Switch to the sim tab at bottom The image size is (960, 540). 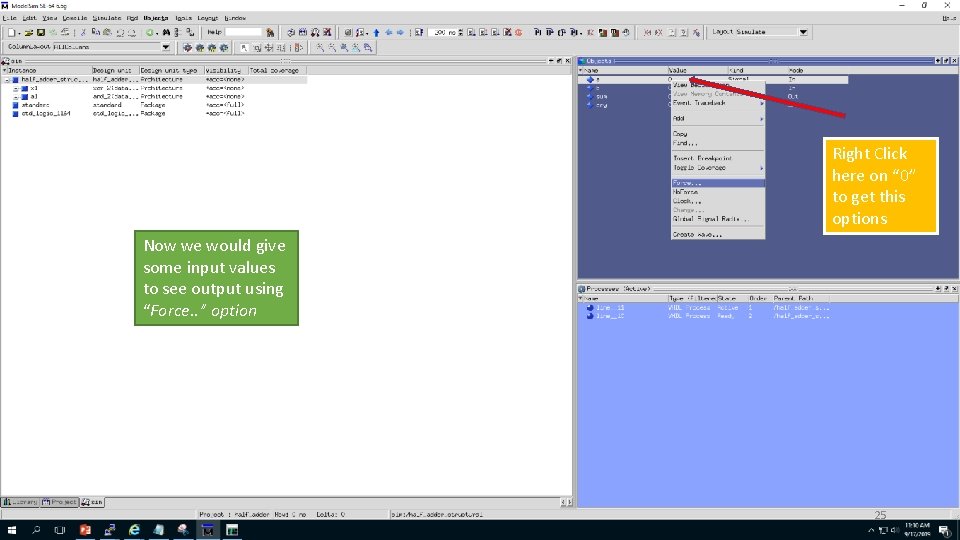point(92,502)
